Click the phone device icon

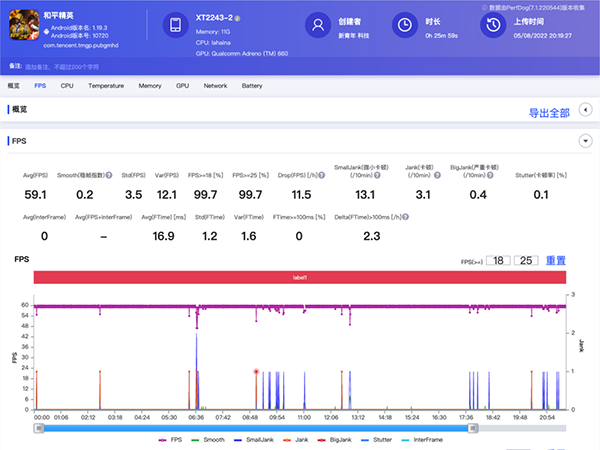coord(176,26)
